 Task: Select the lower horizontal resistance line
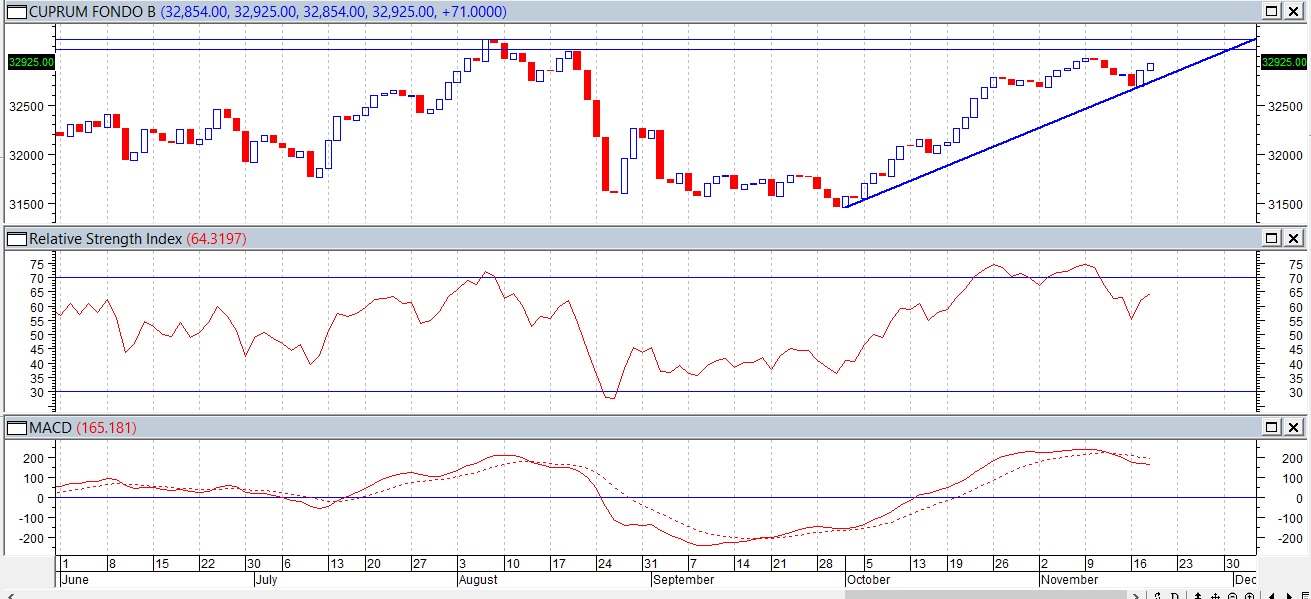click(x=655, y=49)
